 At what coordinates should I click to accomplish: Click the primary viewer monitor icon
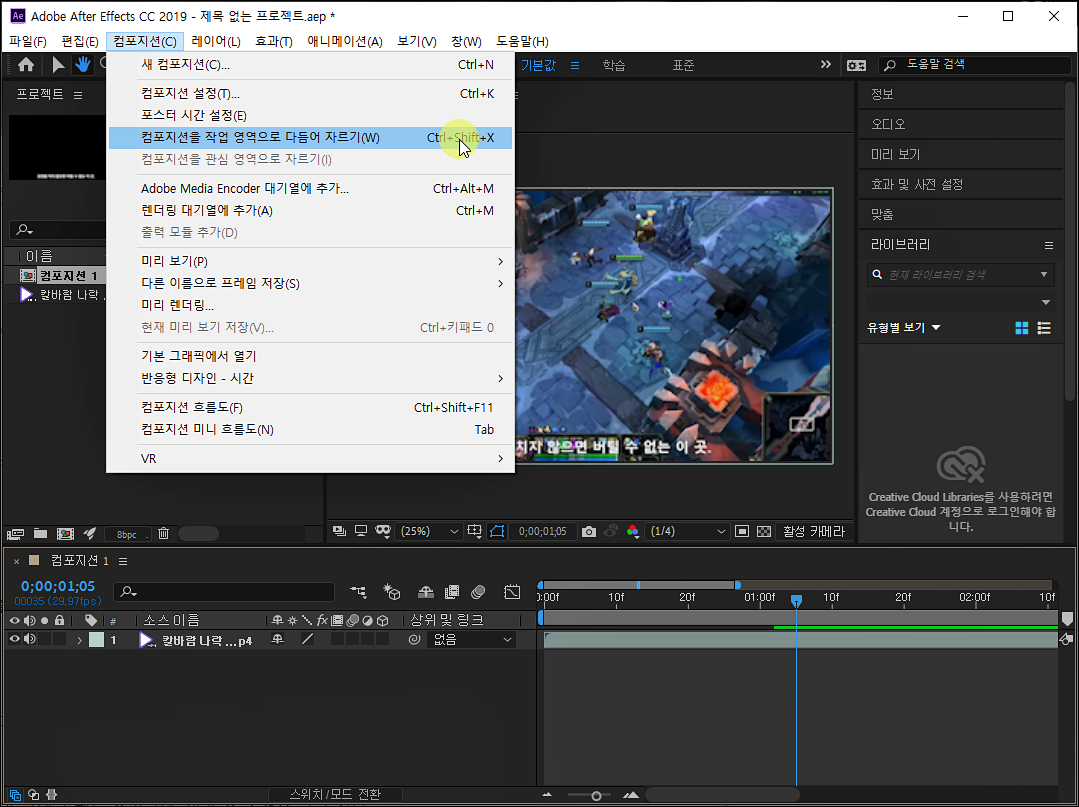[361, 531]
